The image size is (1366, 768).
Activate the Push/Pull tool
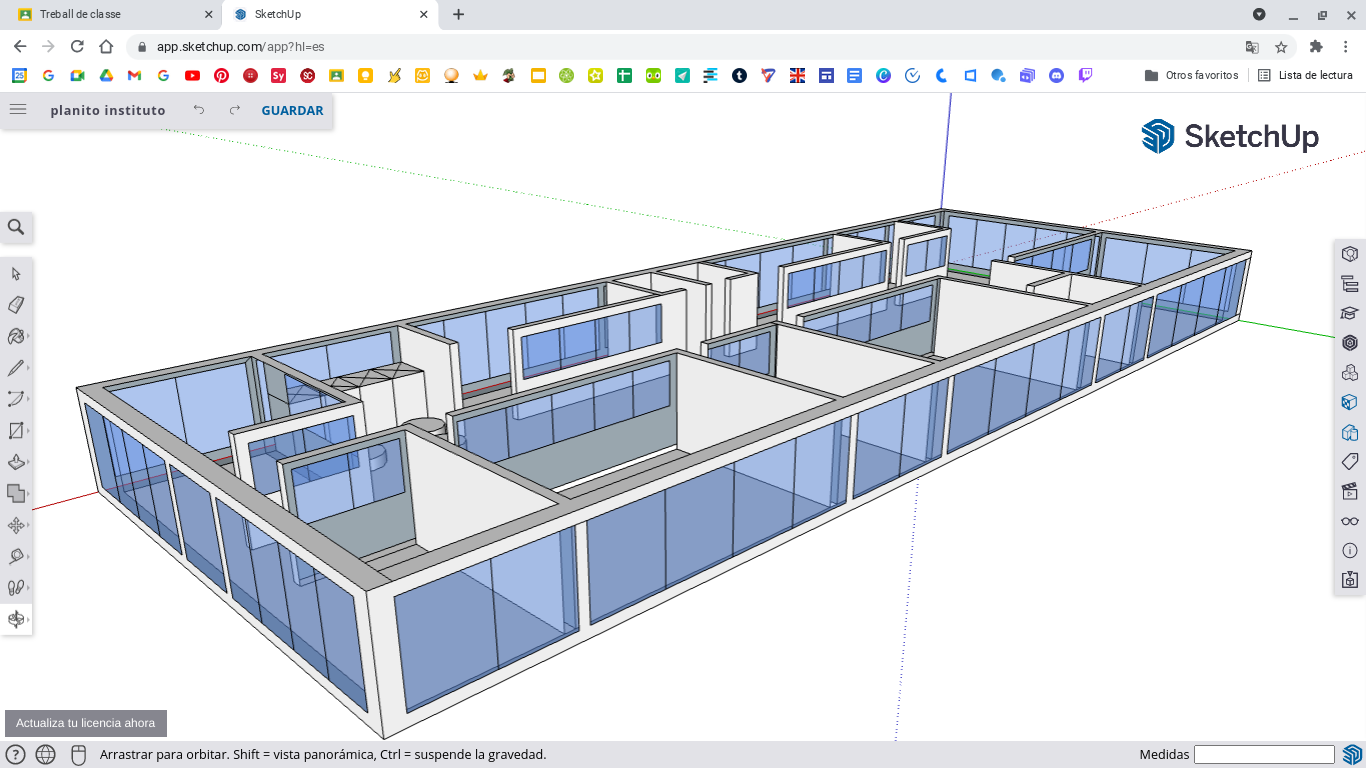[x=16, y=462]
